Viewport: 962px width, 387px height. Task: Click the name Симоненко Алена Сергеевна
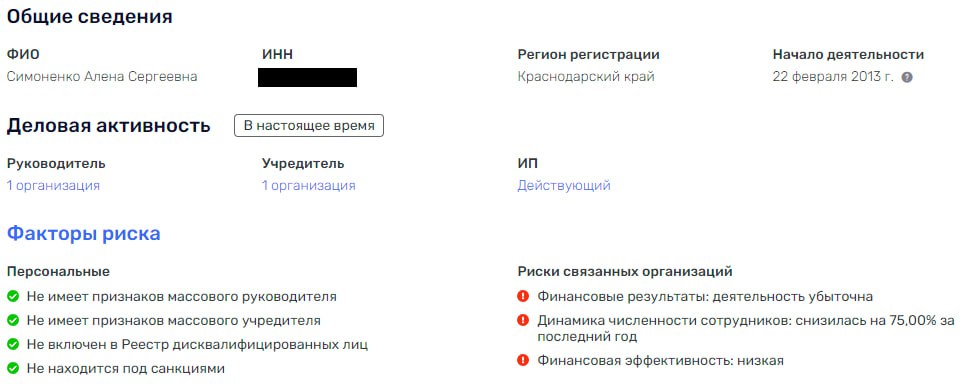click(x=102, y=77)
